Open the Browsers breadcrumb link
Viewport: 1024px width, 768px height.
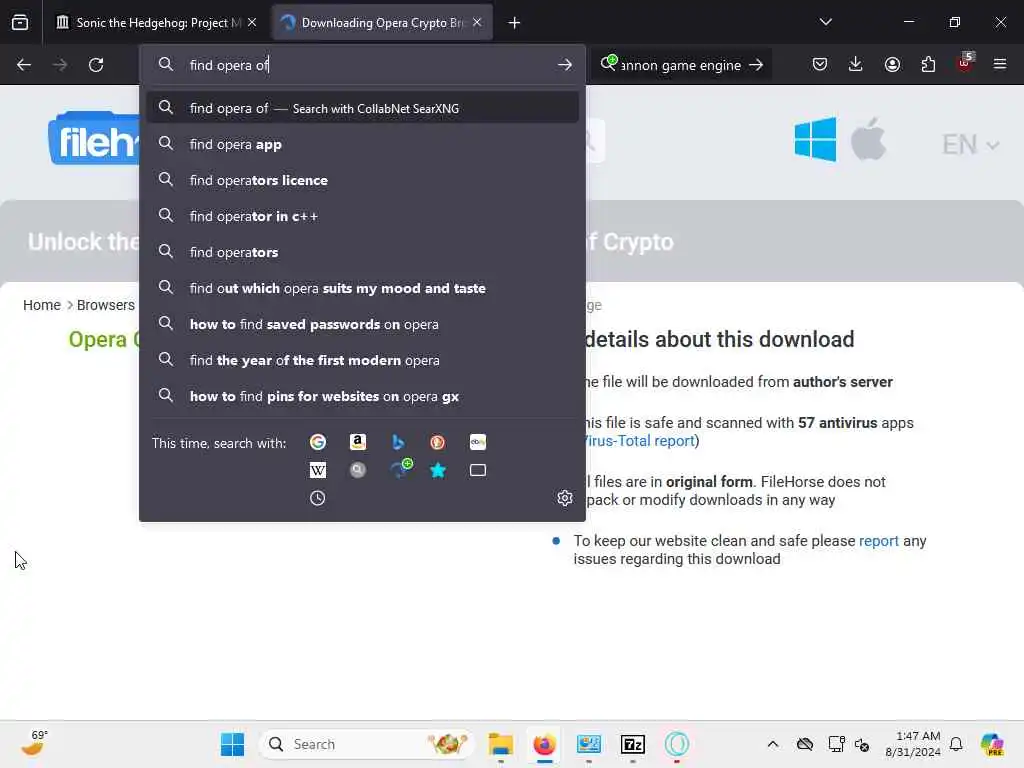106,305
